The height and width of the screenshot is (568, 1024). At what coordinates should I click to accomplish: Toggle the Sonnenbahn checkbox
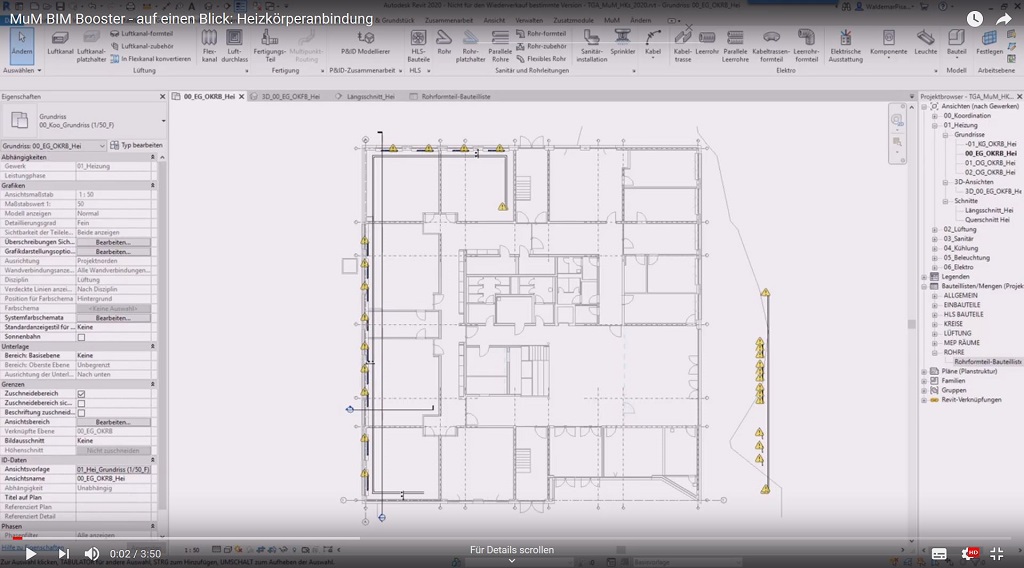pyautogui.click(x=82, y=337)
